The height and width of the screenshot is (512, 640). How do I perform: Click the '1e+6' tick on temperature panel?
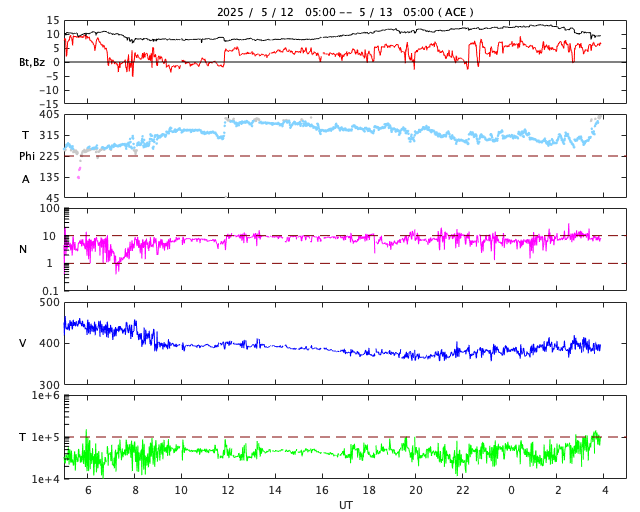click(45, 395)
